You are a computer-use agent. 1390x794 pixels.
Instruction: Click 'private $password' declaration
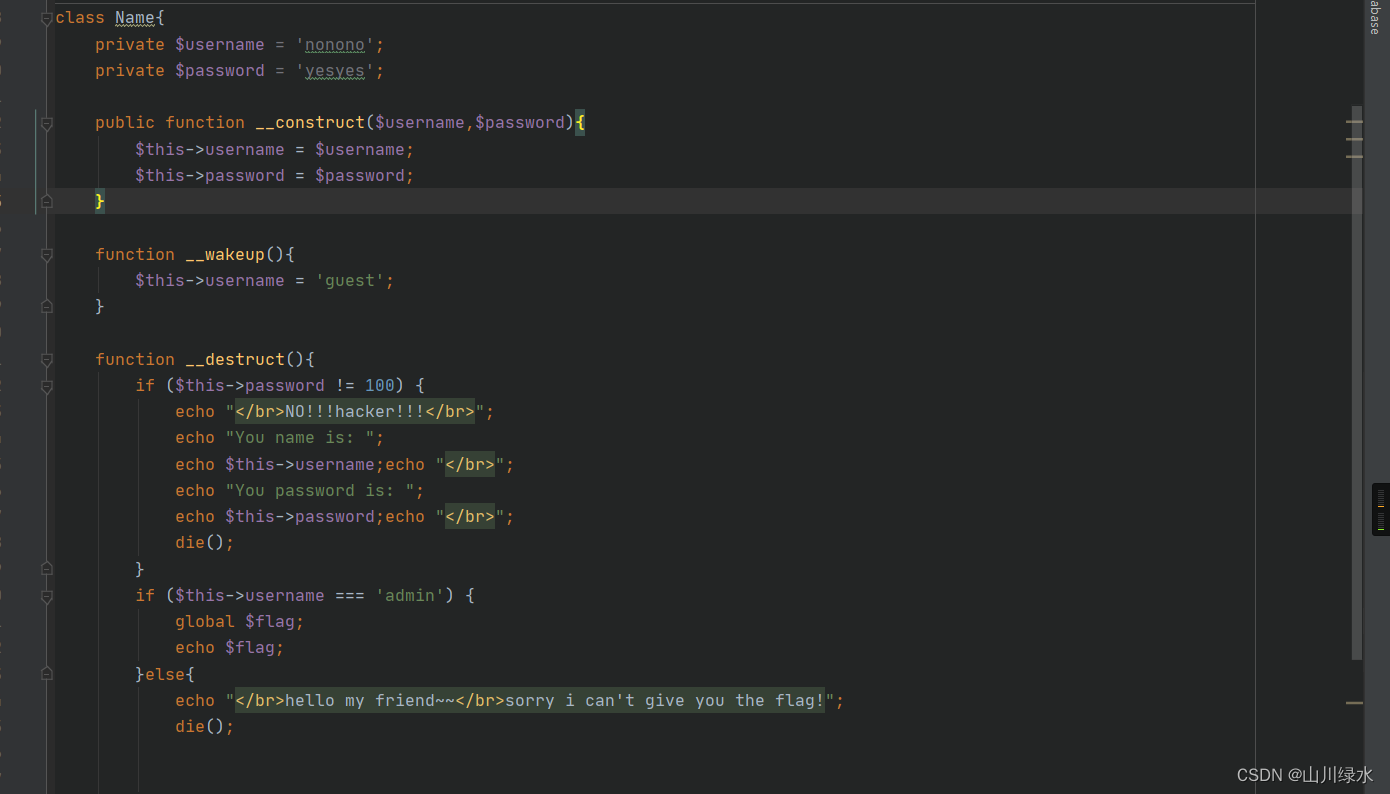coord(180,71)
